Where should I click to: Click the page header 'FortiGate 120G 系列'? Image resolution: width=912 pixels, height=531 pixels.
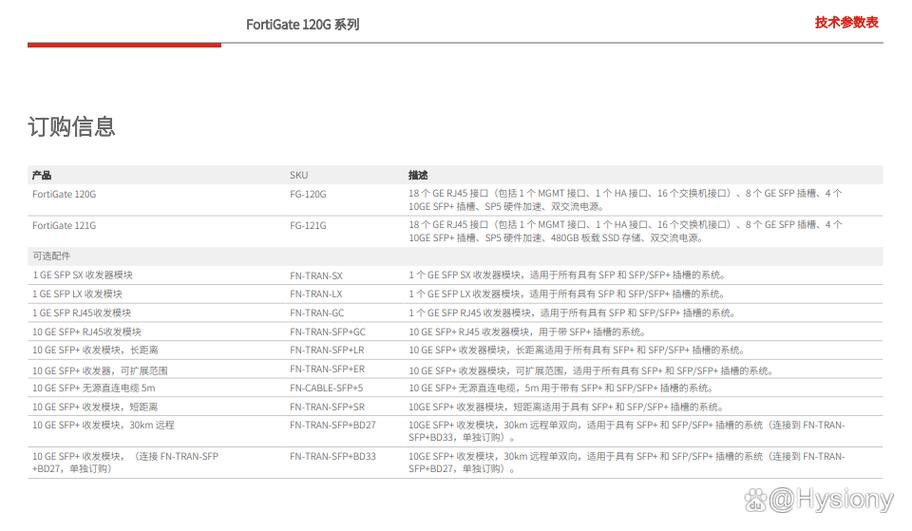[302, 24]
